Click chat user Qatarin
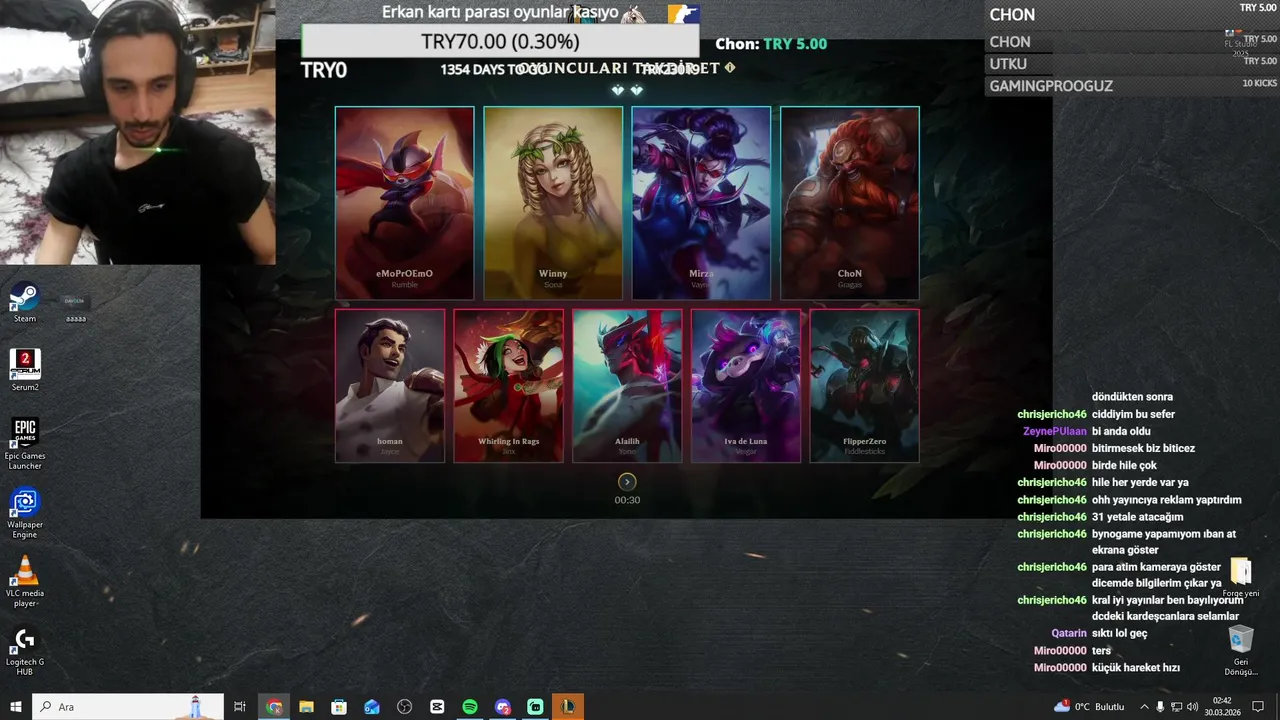This screenshot has width=1280, height=720. (x=1069, y=633)
